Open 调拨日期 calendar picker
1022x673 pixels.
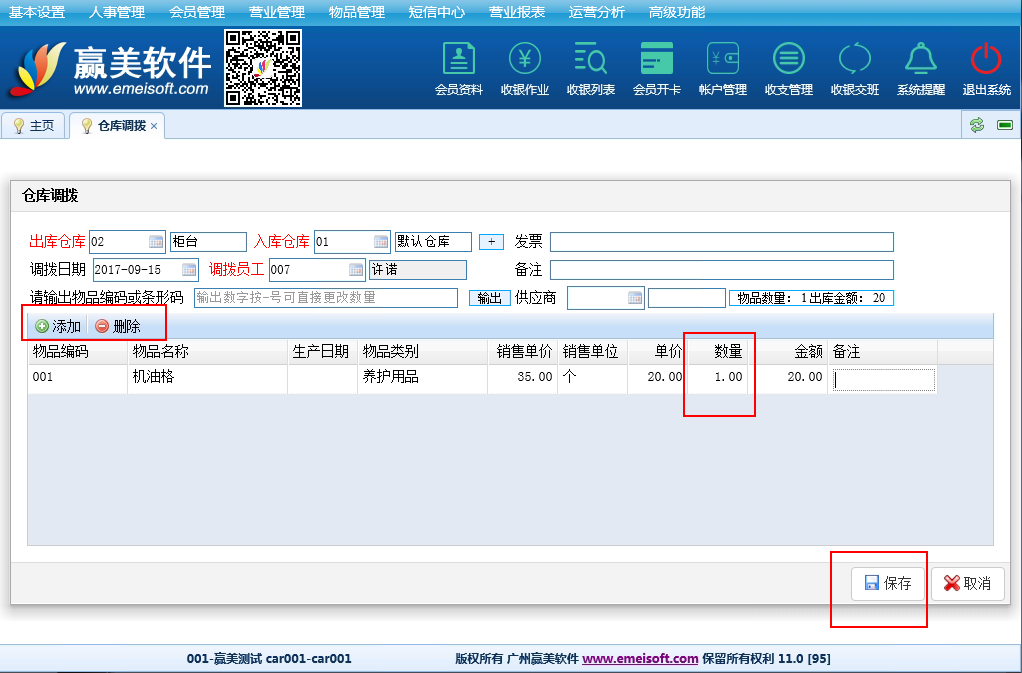click(x=189, y=270)
